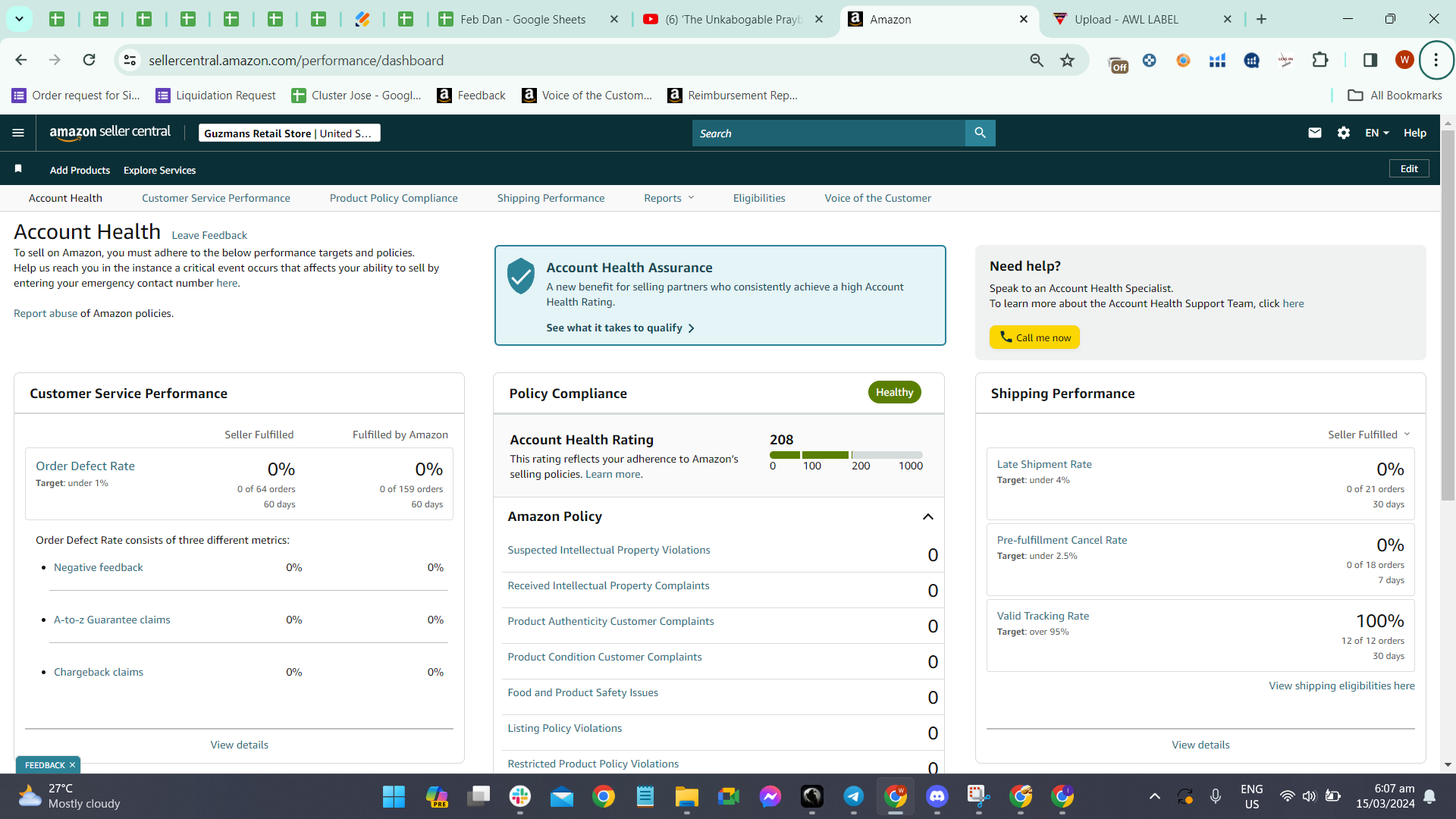The height and width of the screenshot is (819, 1456).
Task: Switch to the Customer Service Performance tab
Action: (216, 198)
